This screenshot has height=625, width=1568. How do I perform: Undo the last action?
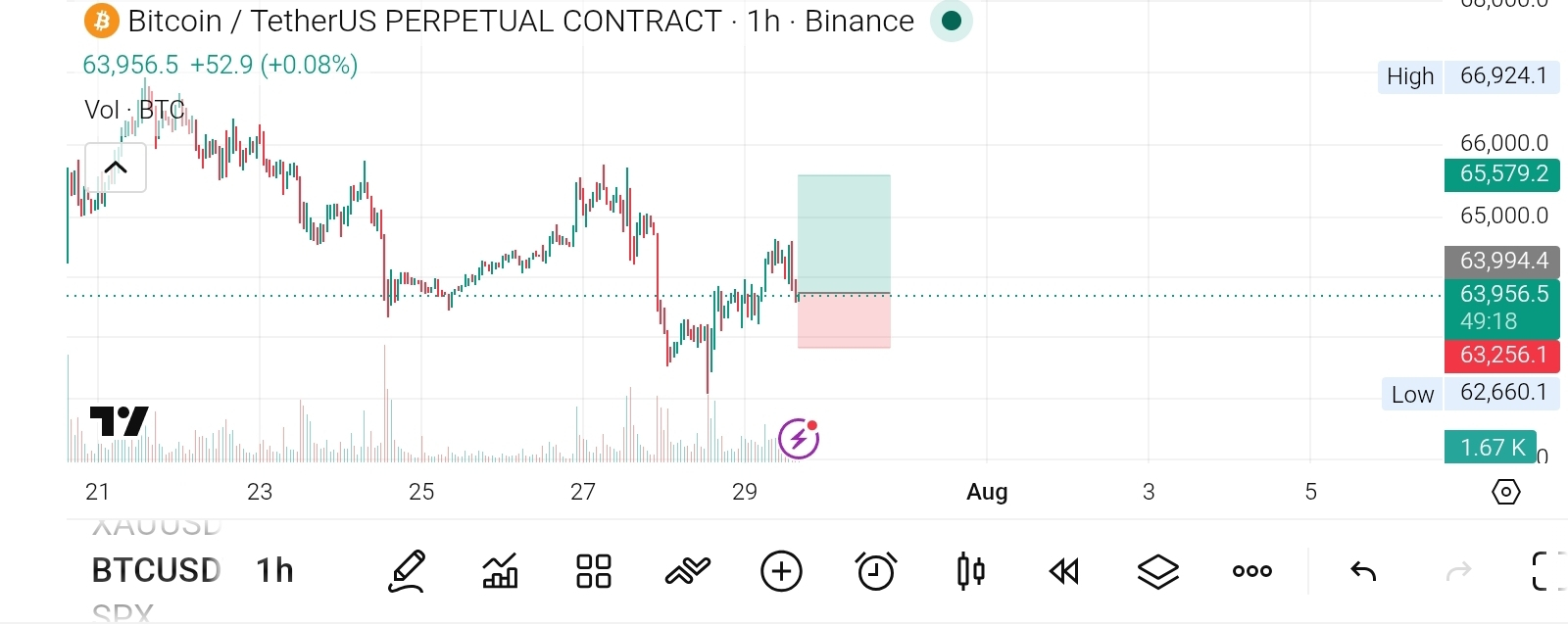pos(1363,571)
